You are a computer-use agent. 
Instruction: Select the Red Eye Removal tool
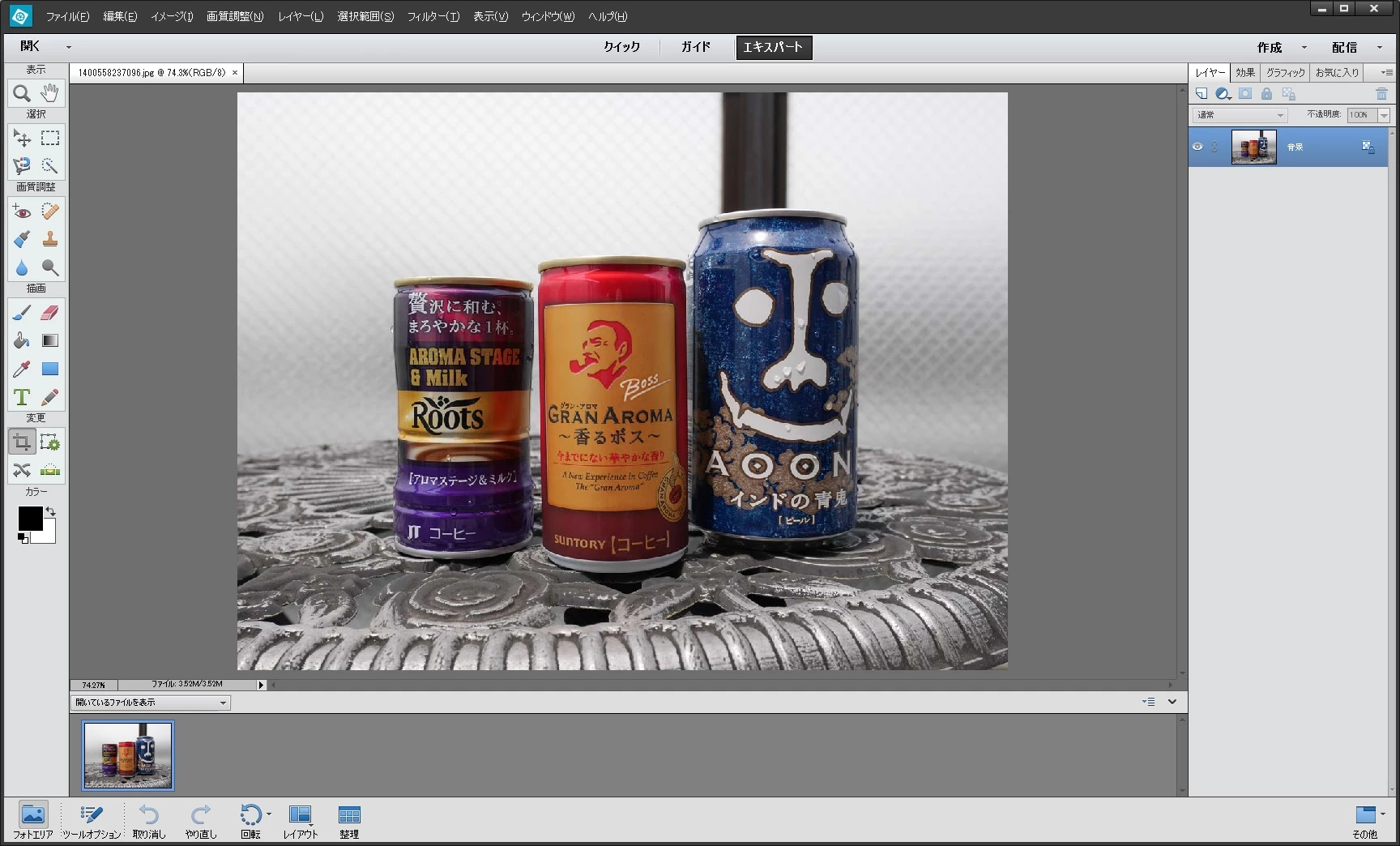coord(22,211)
